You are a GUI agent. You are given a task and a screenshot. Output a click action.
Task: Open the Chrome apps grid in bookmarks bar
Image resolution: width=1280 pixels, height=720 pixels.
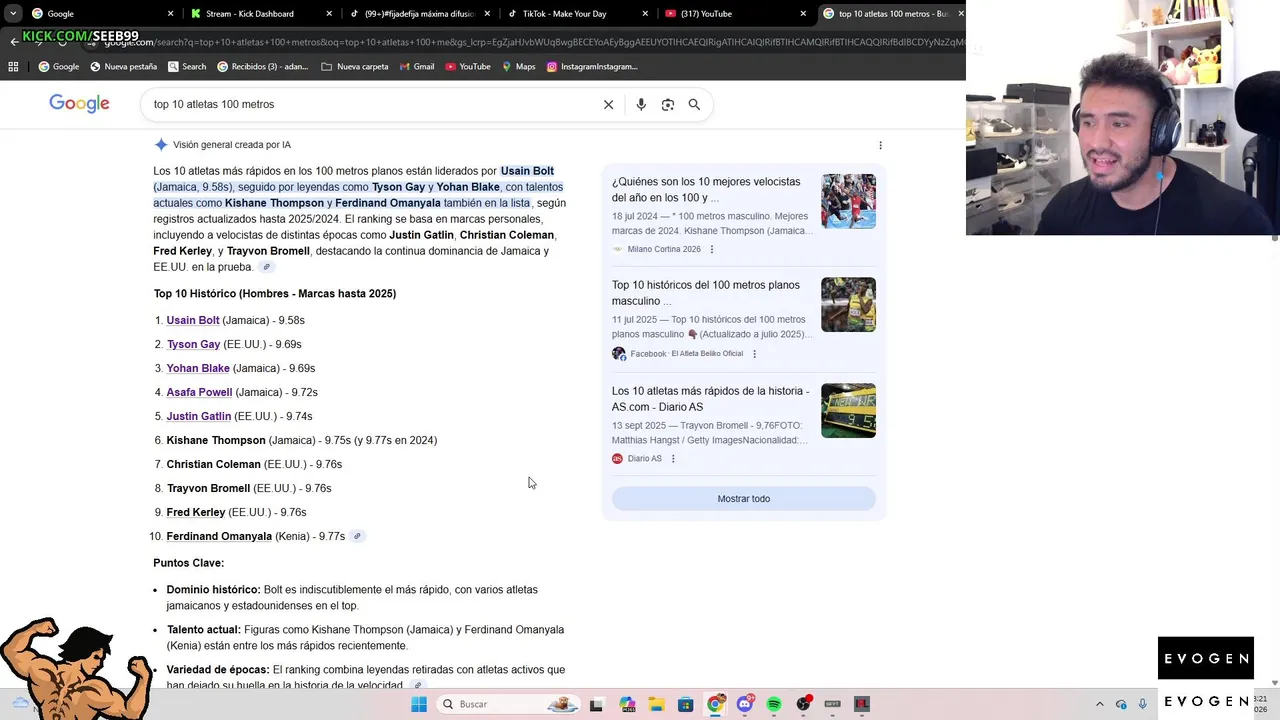click(13, 67)
